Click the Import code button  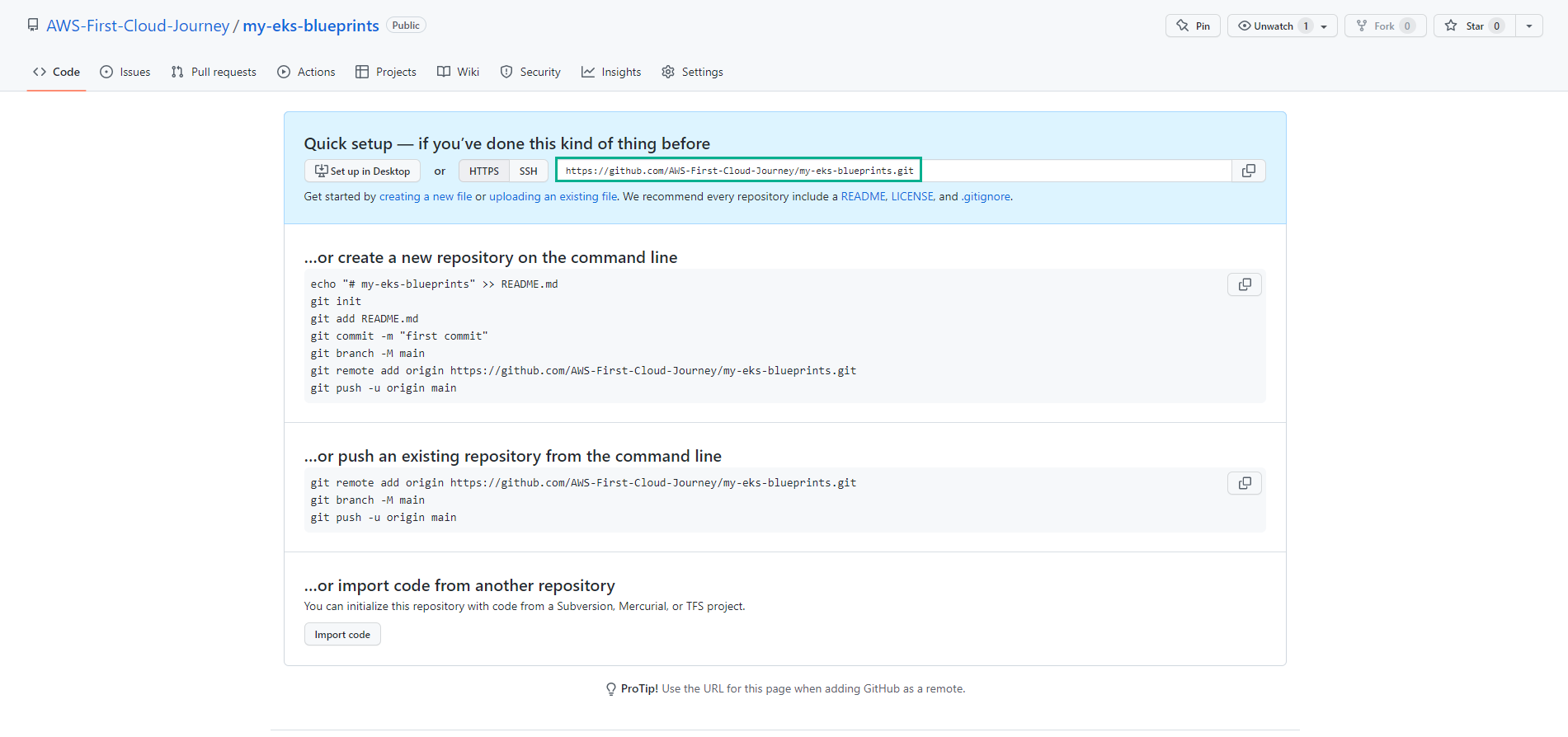342,634
